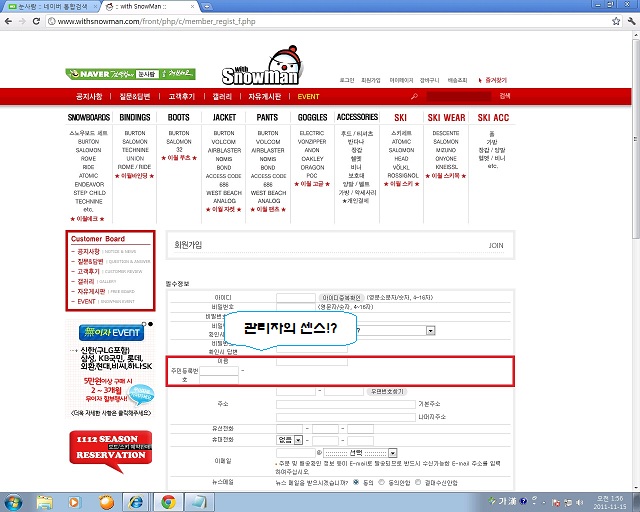Open a new tab in the browser
Viewport: 640px width, 512px height.
(207, 7)
